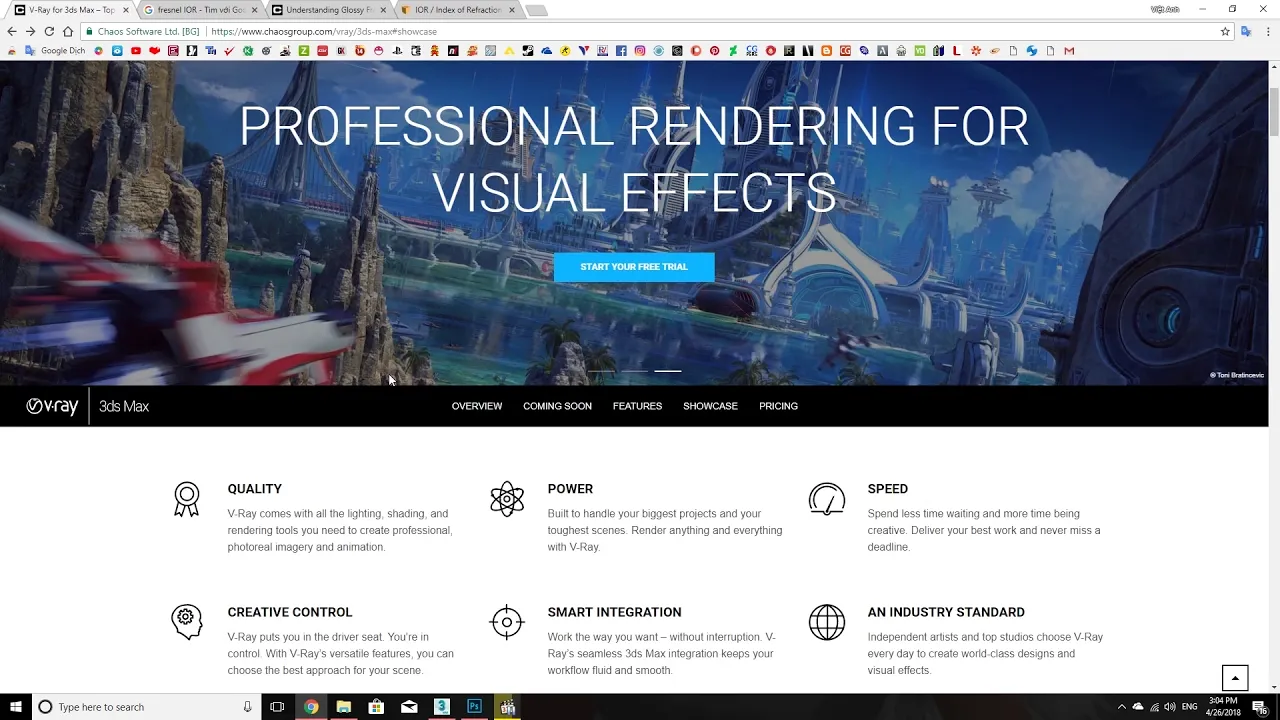Click the taskbar search box
The height and width of the screenshot is (720, 1280).
(x=145, y=707)
